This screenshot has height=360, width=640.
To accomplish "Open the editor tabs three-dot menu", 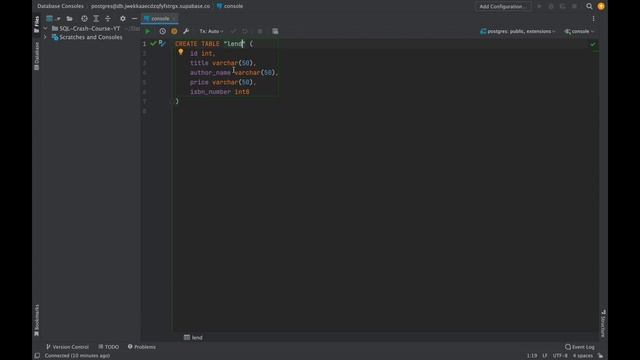I will pos(593,18).
